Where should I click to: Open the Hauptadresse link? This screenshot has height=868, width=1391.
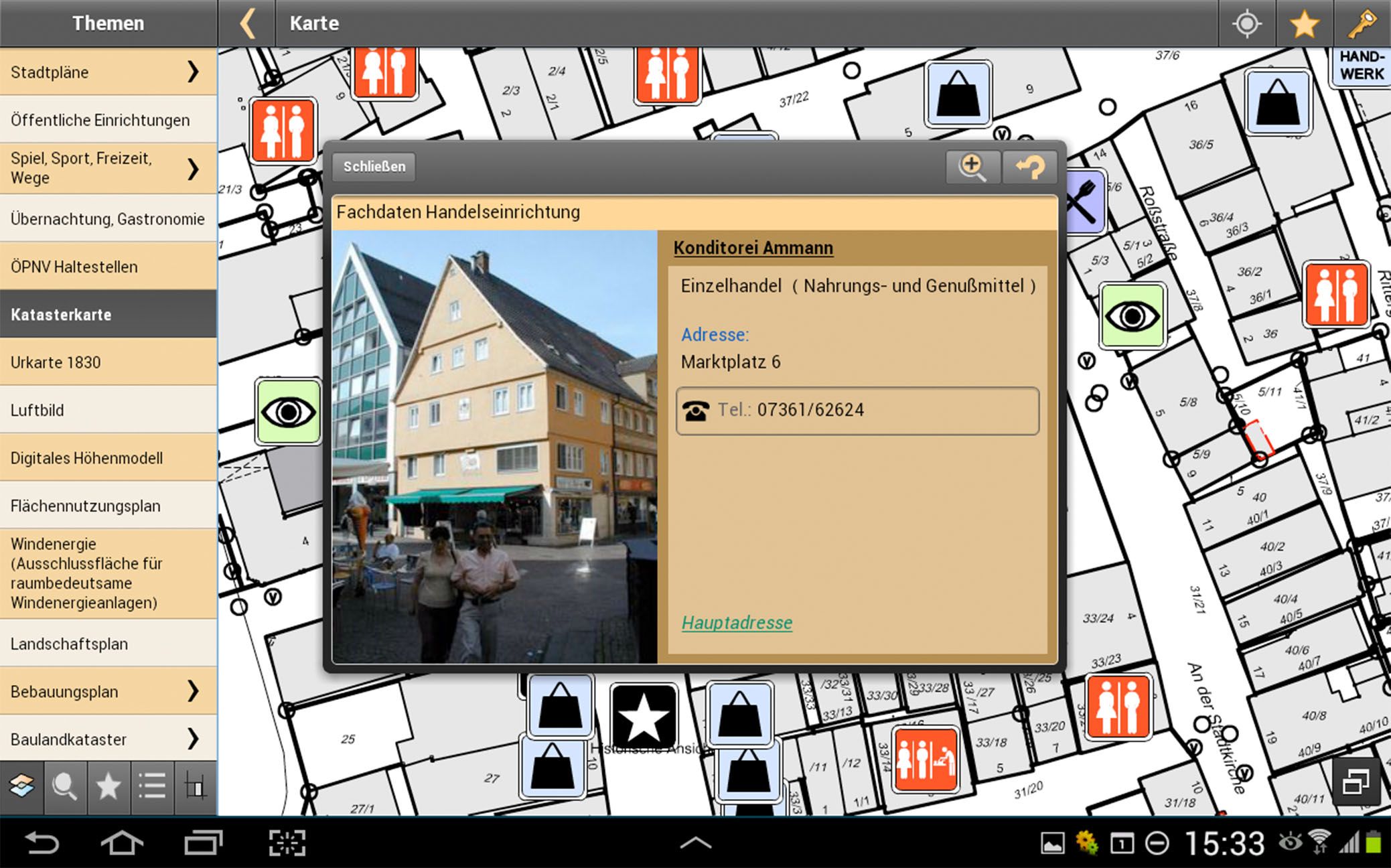(x=737, y=623)
